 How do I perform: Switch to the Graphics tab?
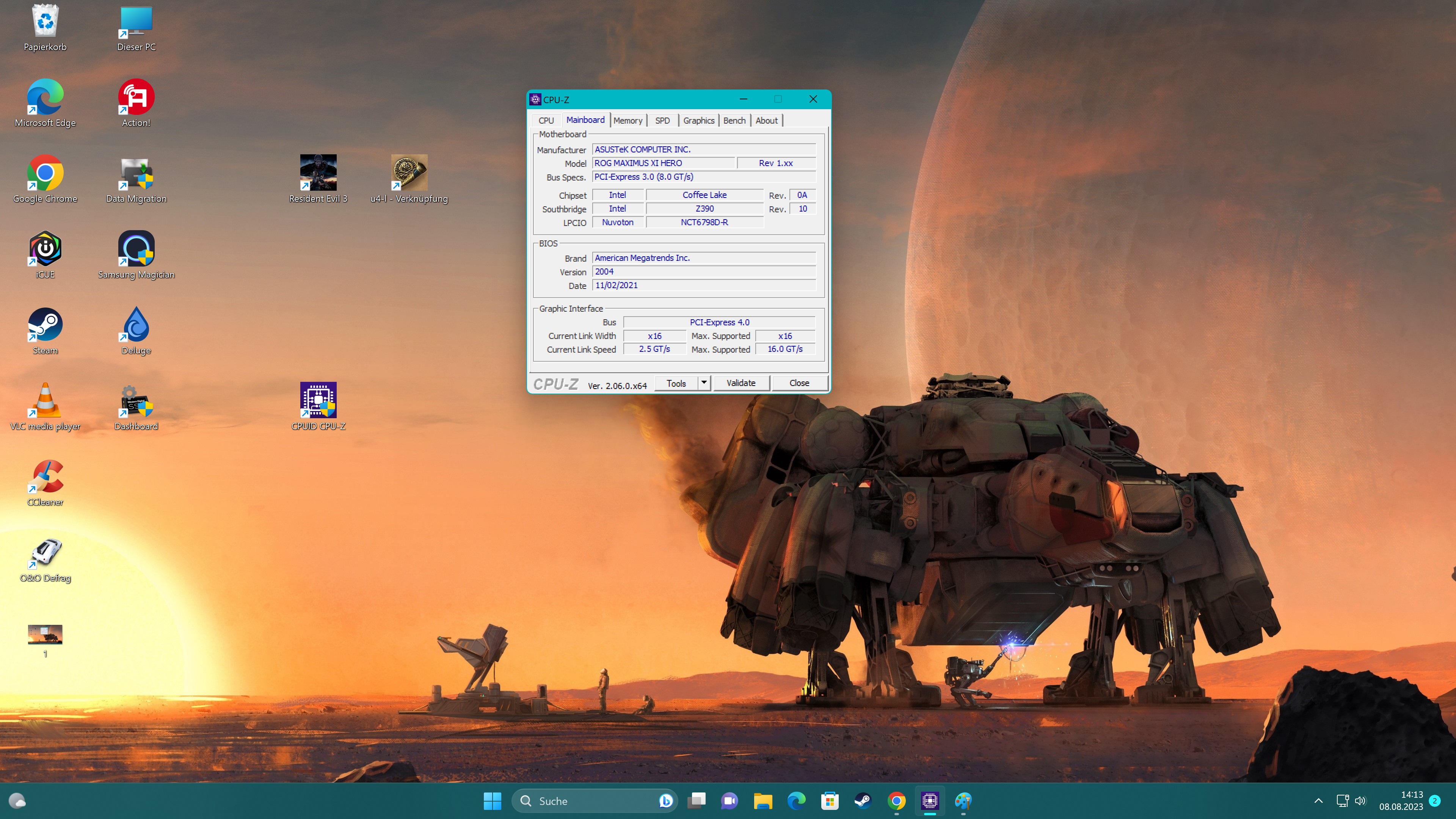click(698, 121)
